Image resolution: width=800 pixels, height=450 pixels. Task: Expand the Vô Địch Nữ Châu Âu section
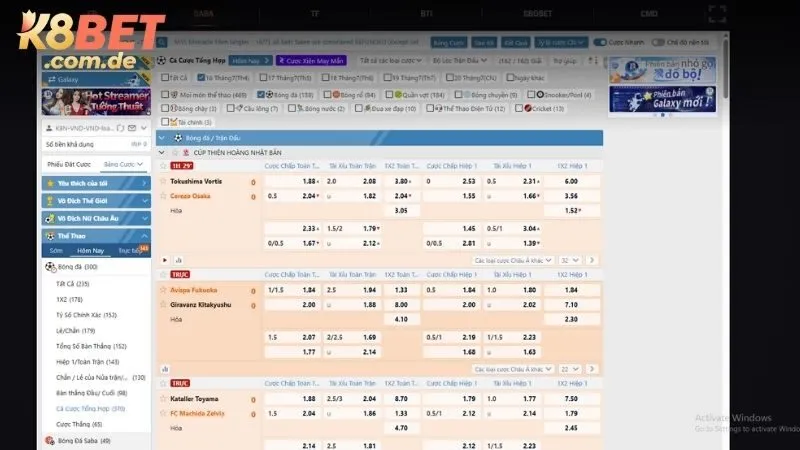tap(96, 218)
